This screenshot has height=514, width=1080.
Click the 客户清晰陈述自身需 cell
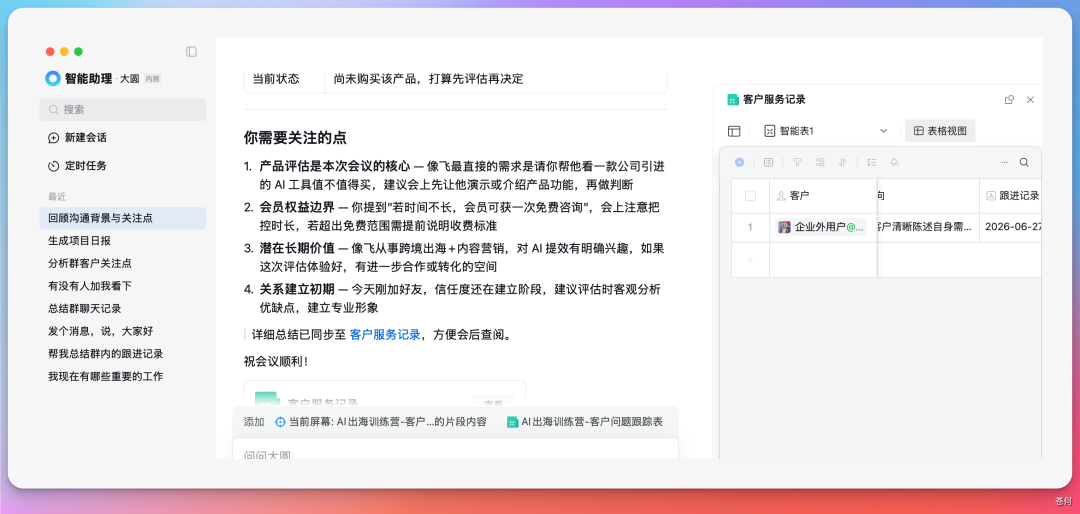coord(928,227)
